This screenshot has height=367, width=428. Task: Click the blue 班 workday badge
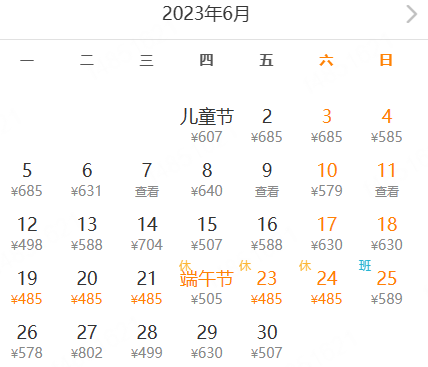(365, 266)
